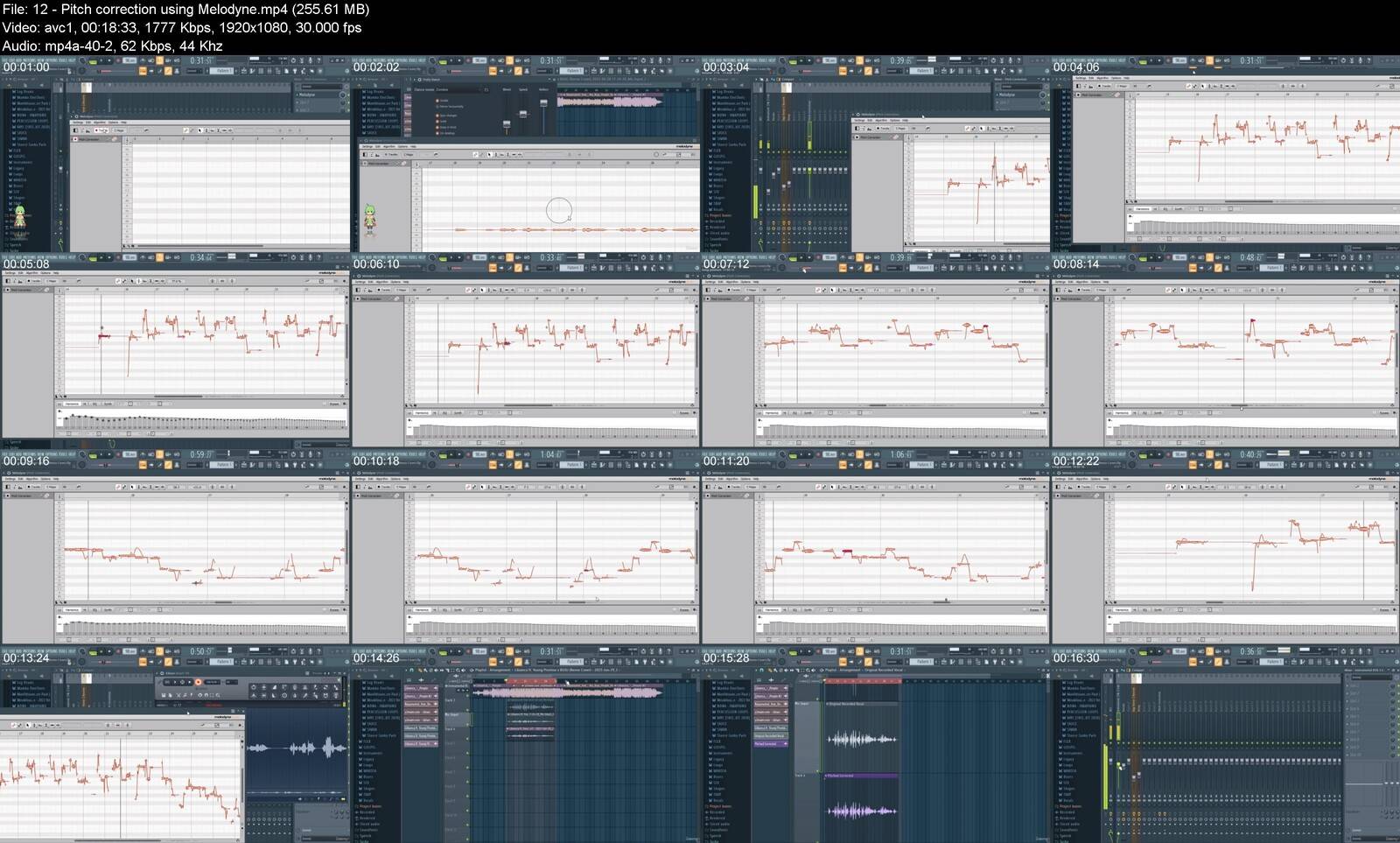
Task: Choose the thumbnail timestamped 00:15:28
Action: tap(875, 745)
